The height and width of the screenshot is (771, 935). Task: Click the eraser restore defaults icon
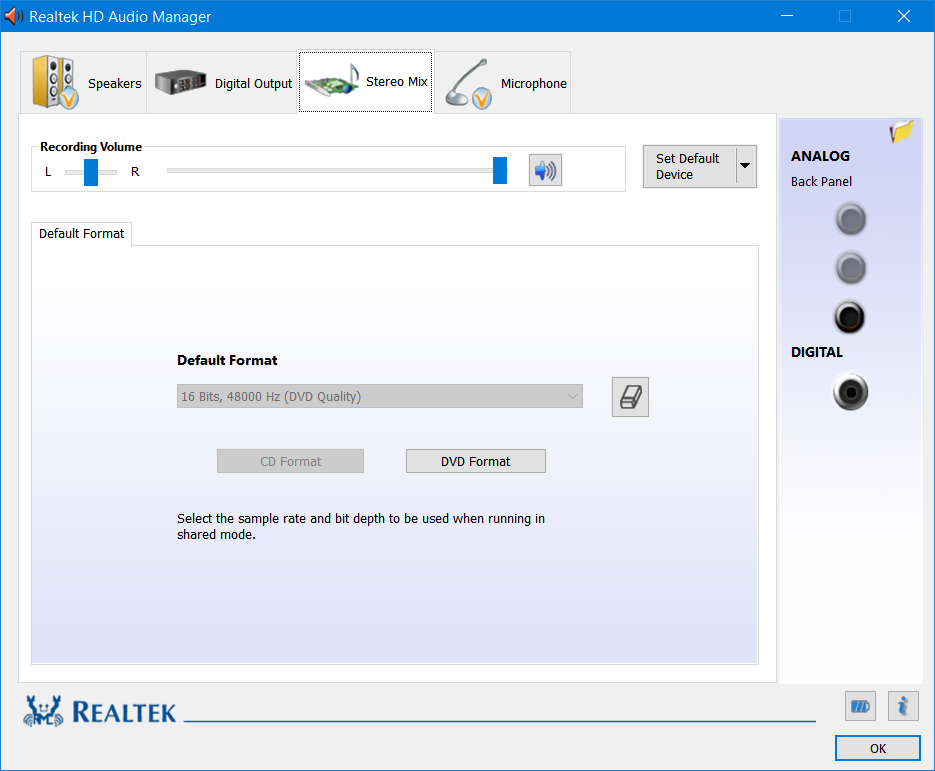coord(630,397)
